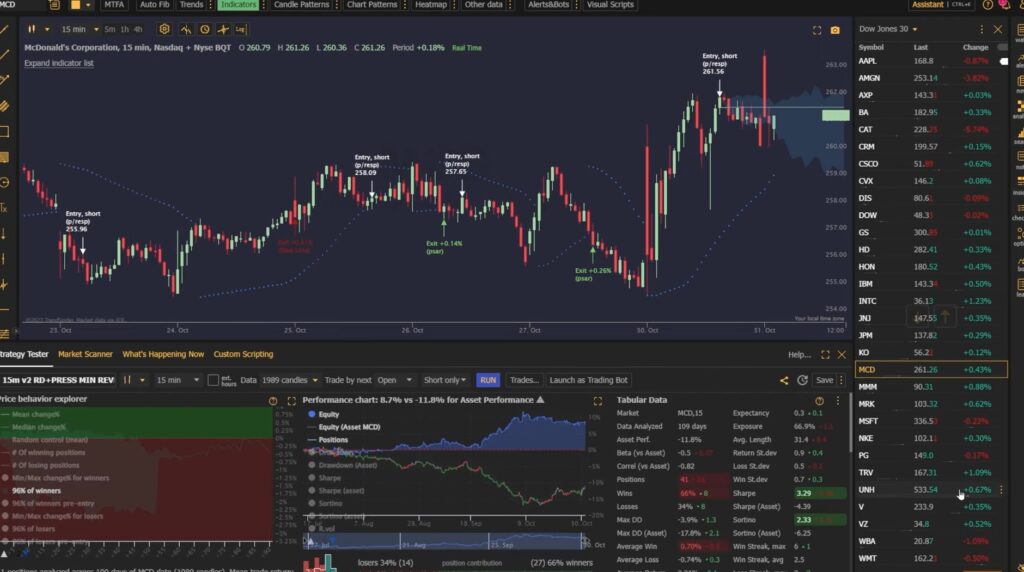Image resolution: width=1024 pixels, height=572 pixels.
Task: Click the compare symbols zigzag icon
Action: (x=186, y=29)
